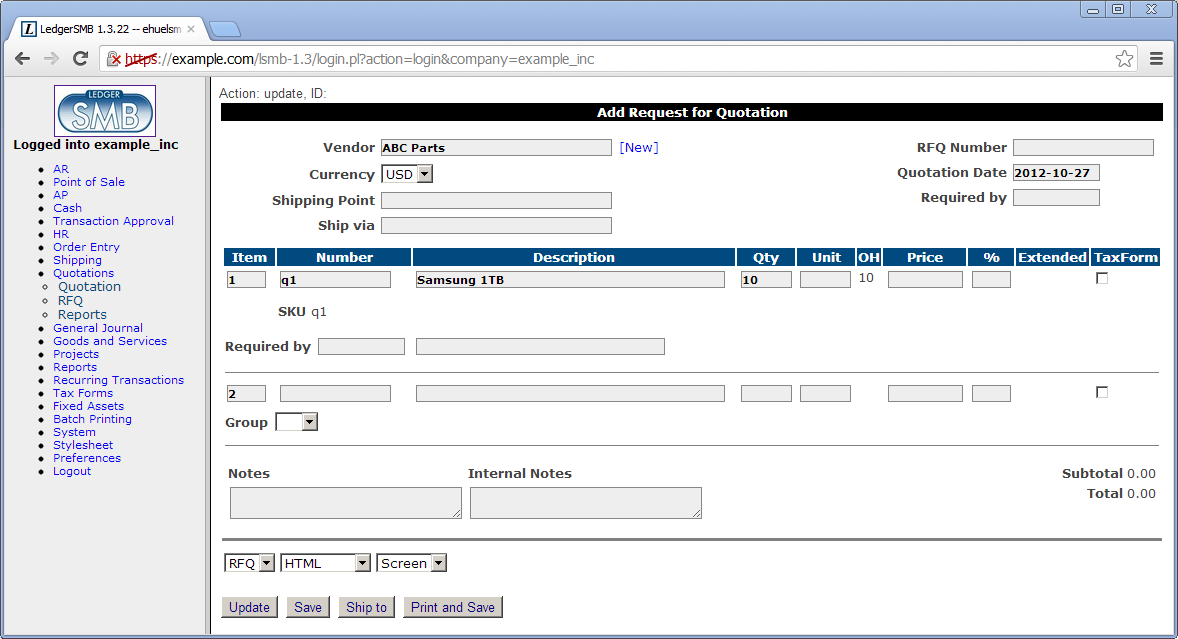Click the Ship to button

point(366,607)
